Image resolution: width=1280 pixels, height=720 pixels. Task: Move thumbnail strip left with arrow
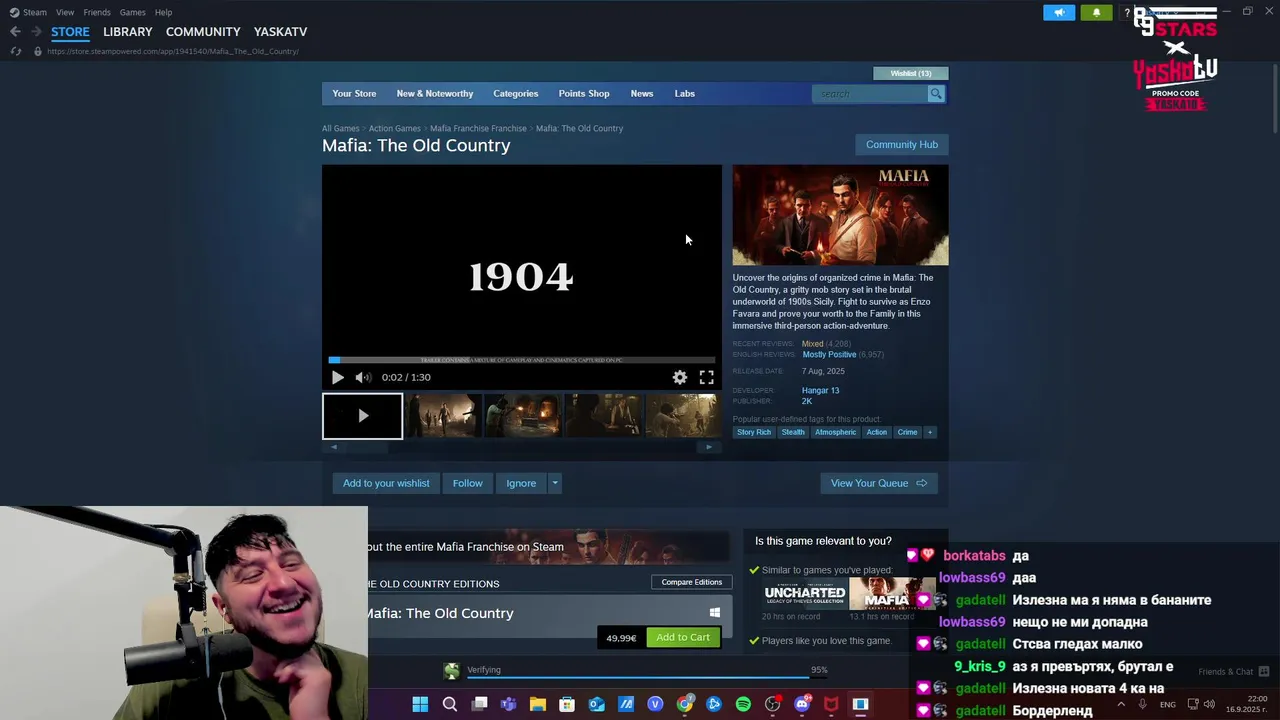[334, 447]
